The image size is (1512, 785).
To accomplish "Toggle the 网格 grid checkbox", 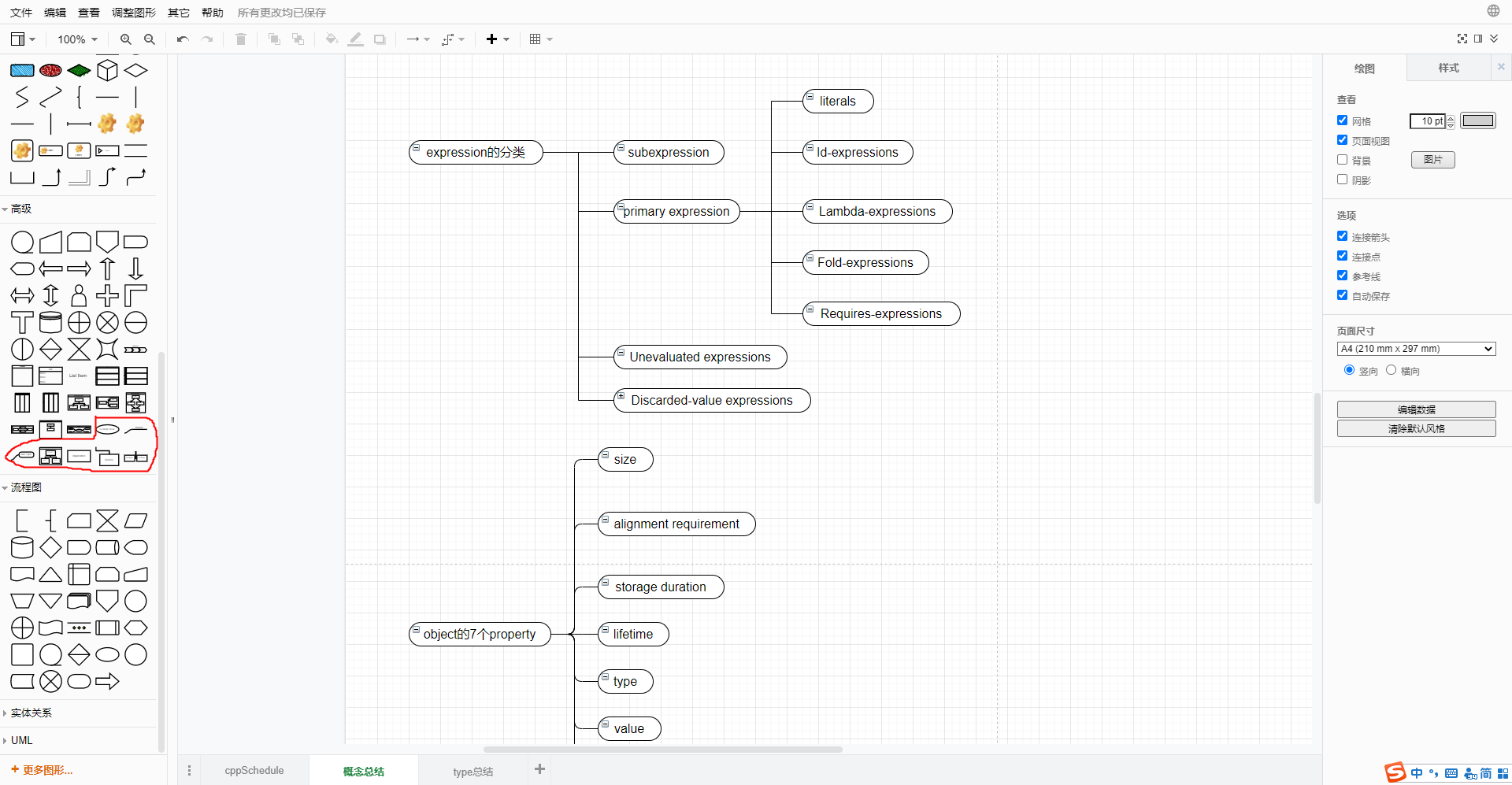I will click(x=1343, y=120).
